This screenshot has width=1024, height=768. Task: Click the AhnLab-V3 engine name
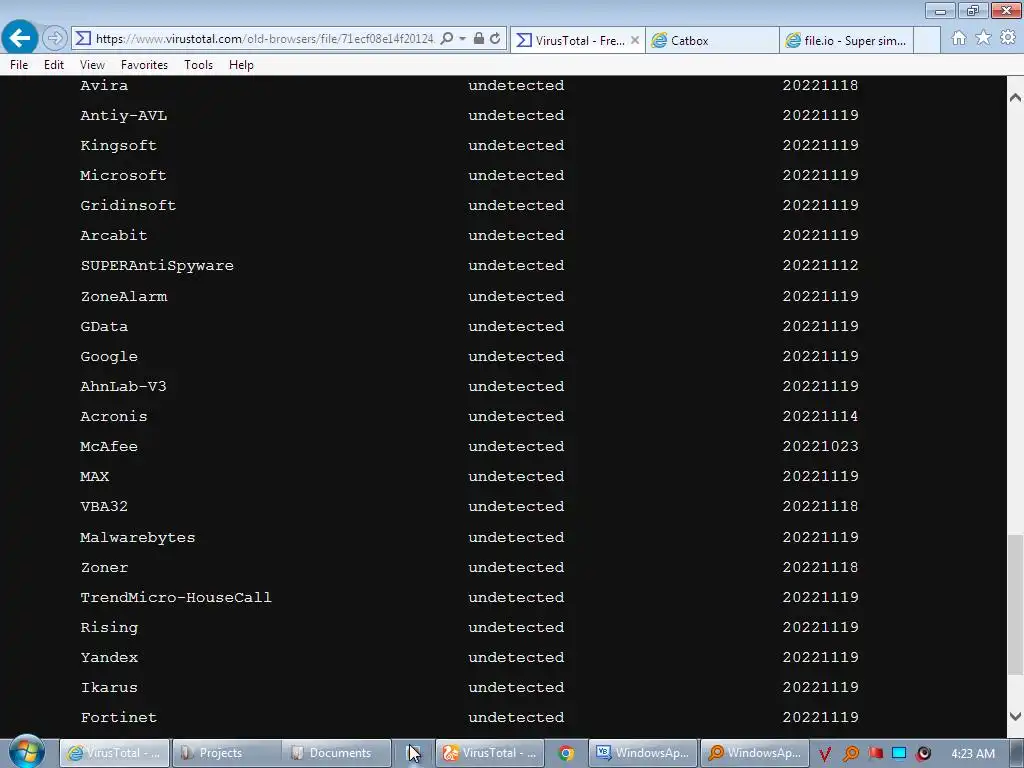coord(123,387)
